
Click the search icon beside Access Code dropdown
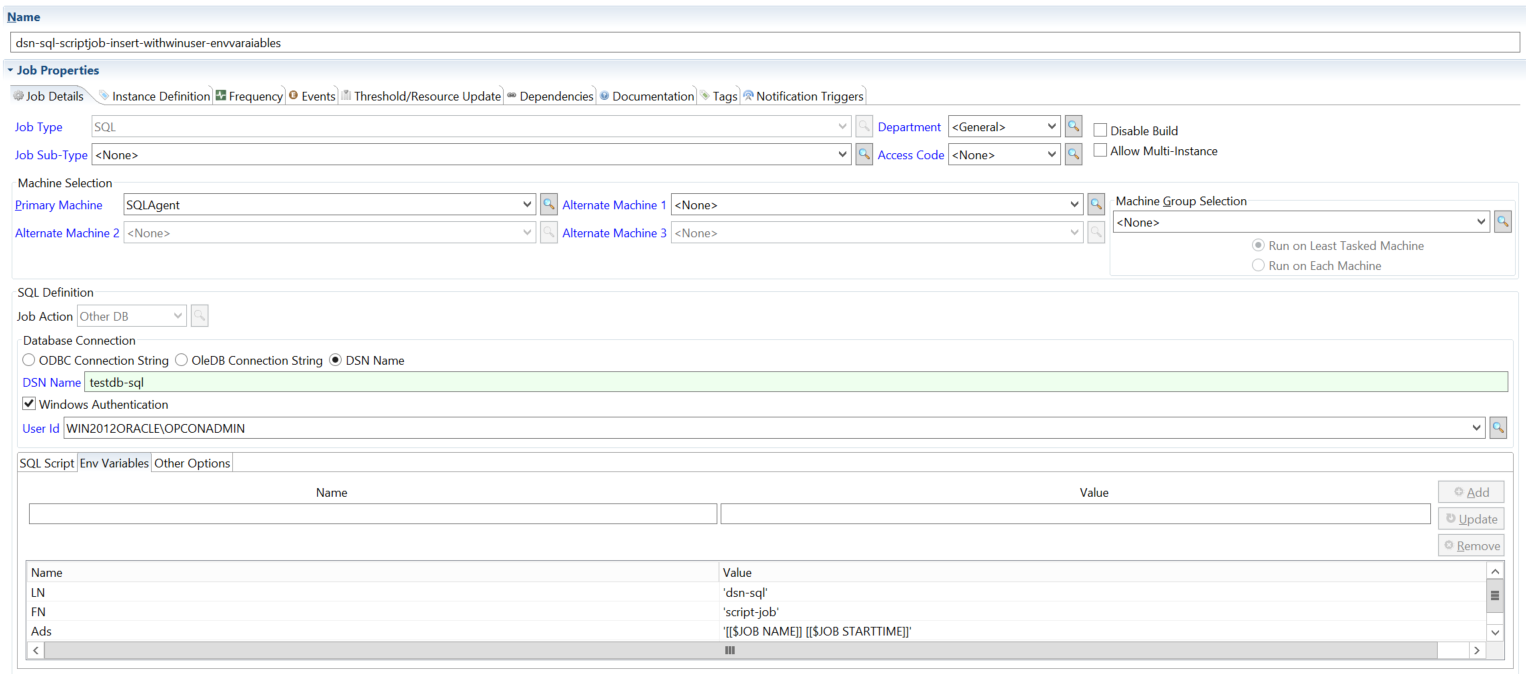1073,155
